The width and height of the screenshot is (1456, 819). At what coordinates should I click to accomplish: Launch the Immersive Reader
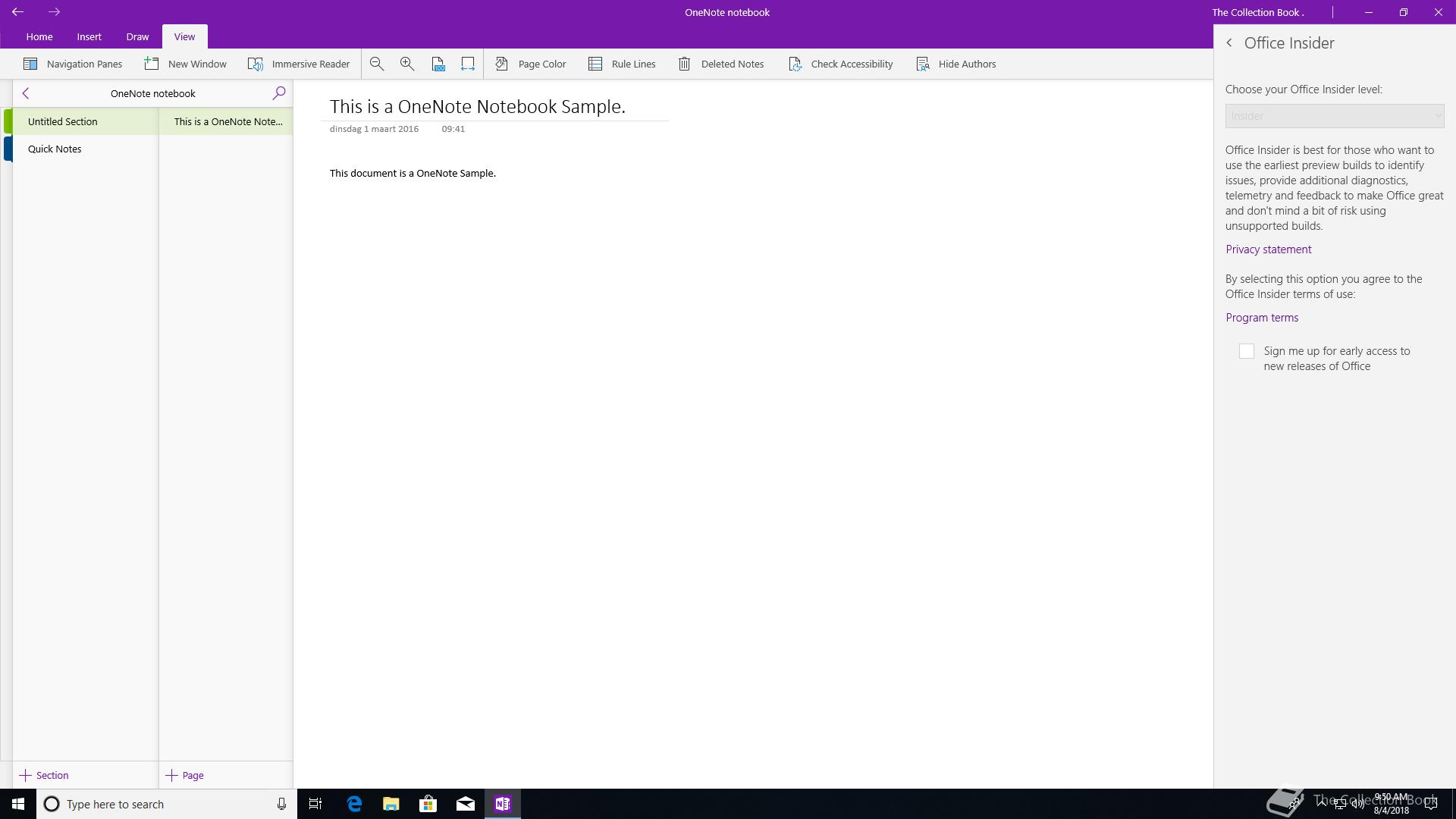(299, 64)
